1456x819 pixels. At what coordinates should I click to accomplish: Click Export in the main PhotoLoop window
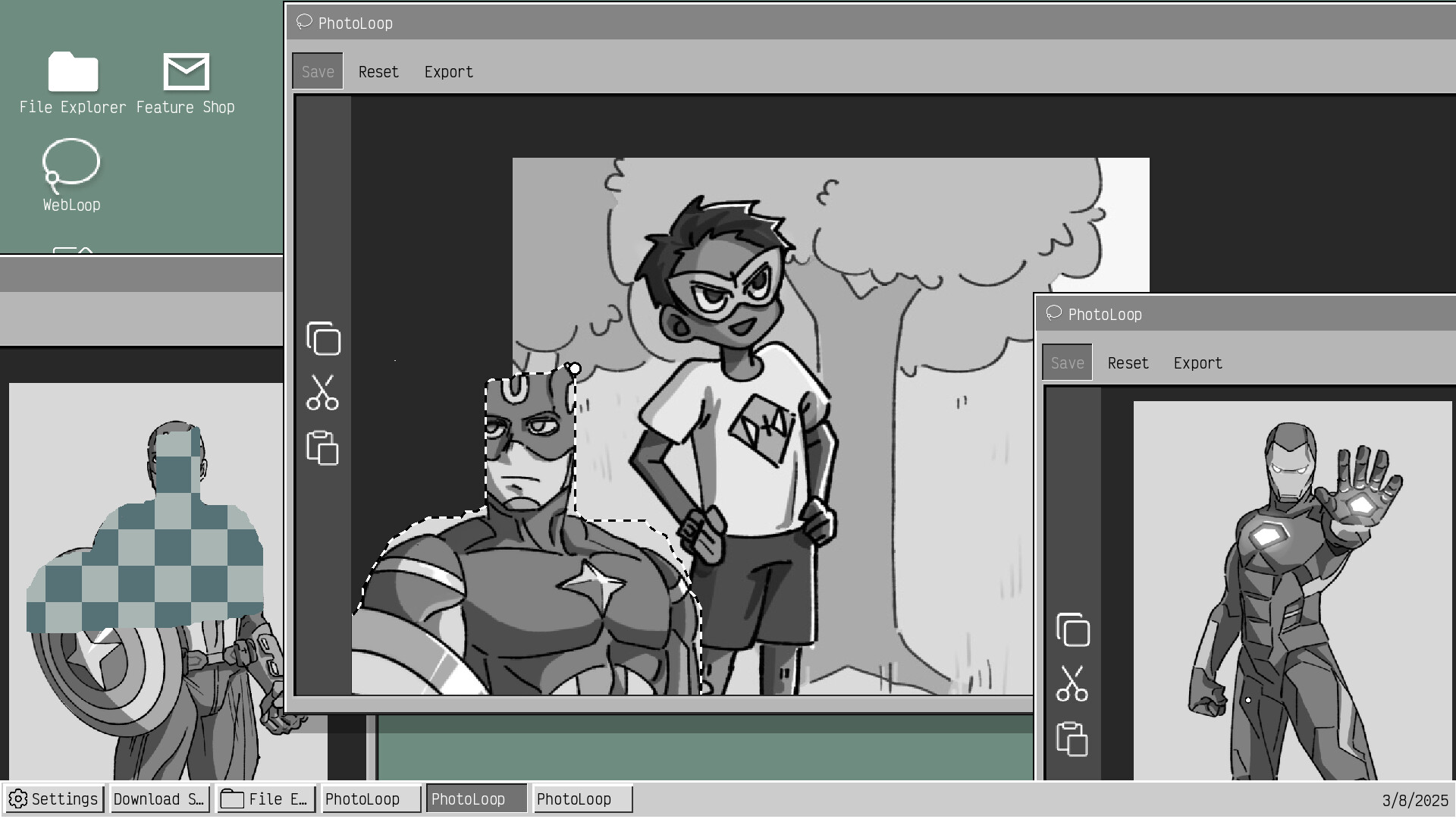449,71
